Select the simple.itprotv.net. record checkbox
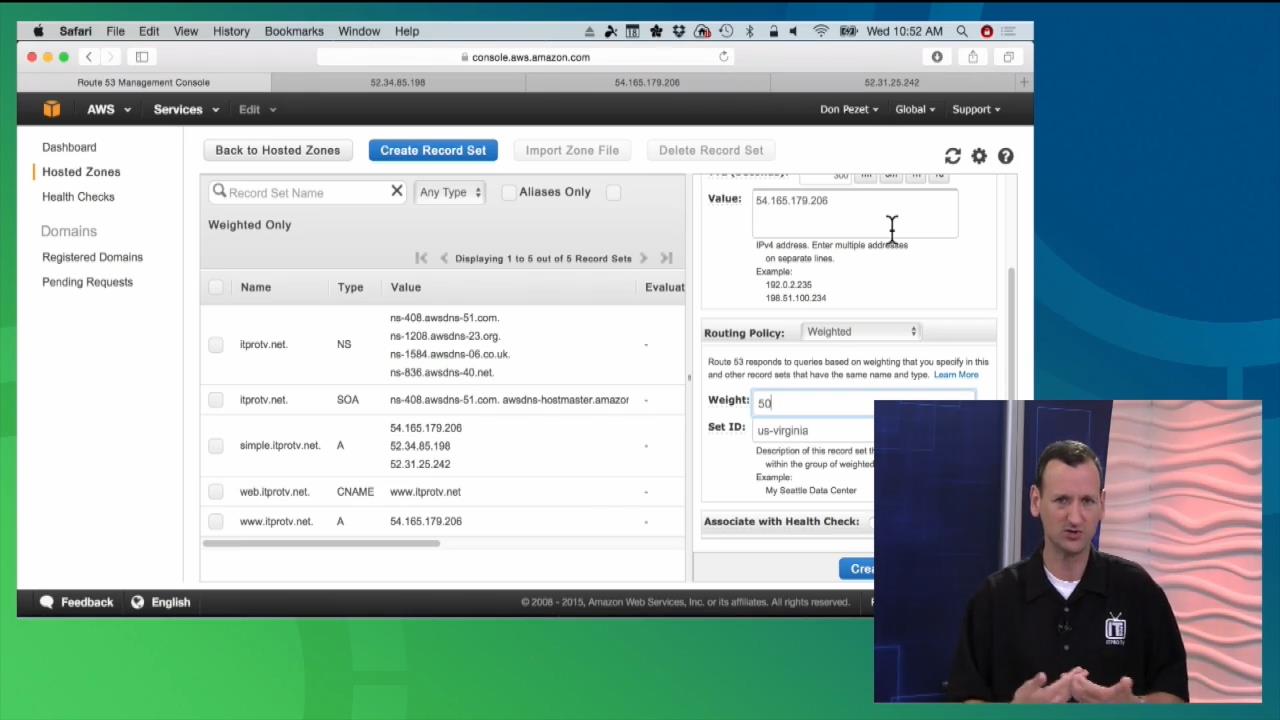This screenshot has height=720, width=1280. 216,445
